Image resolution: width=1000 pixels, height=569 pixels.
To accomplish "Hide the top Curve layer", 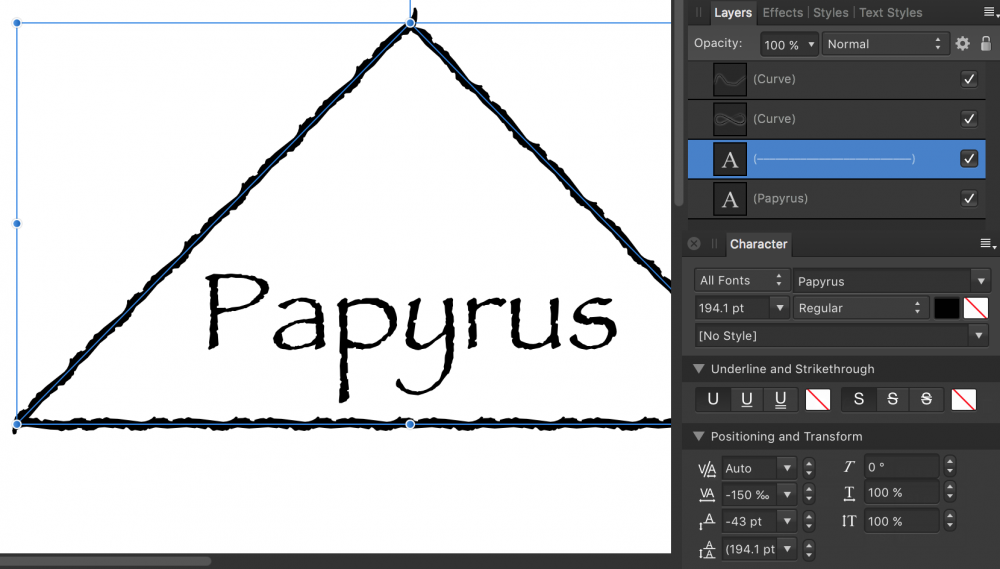I will pyautogui.click(x=968, y=79).
